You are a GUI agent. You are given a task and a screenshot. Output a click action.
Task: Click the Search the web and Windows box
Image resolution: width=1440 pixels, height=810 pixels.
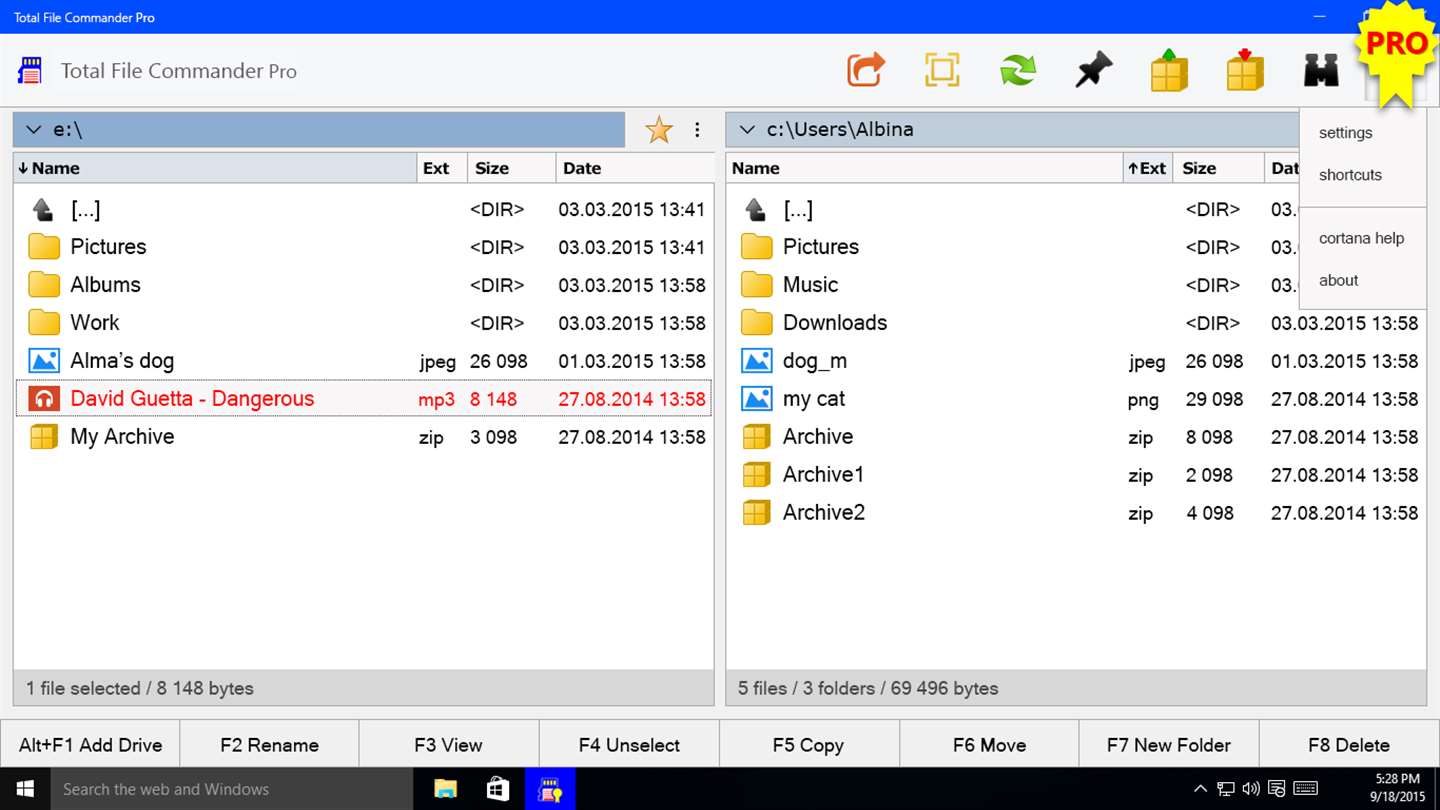click(x=231, y=789)
